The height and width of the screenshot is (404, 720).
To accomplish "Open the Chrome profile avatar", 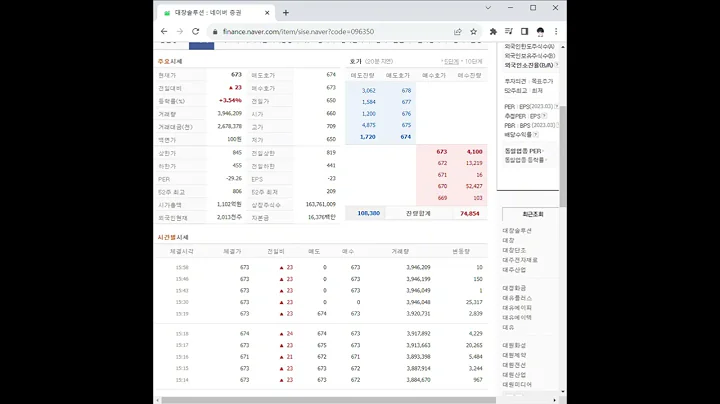I will coord(540,31).
